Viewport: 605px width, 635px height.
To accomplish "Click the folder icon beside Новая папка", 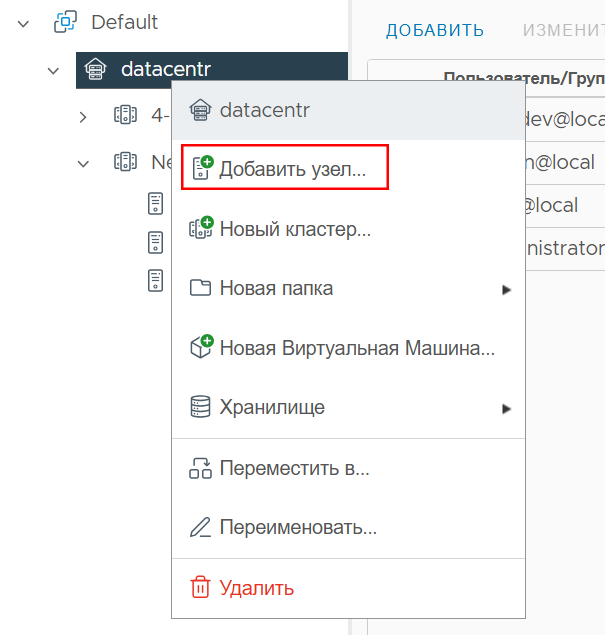I will tap(200, 288).
